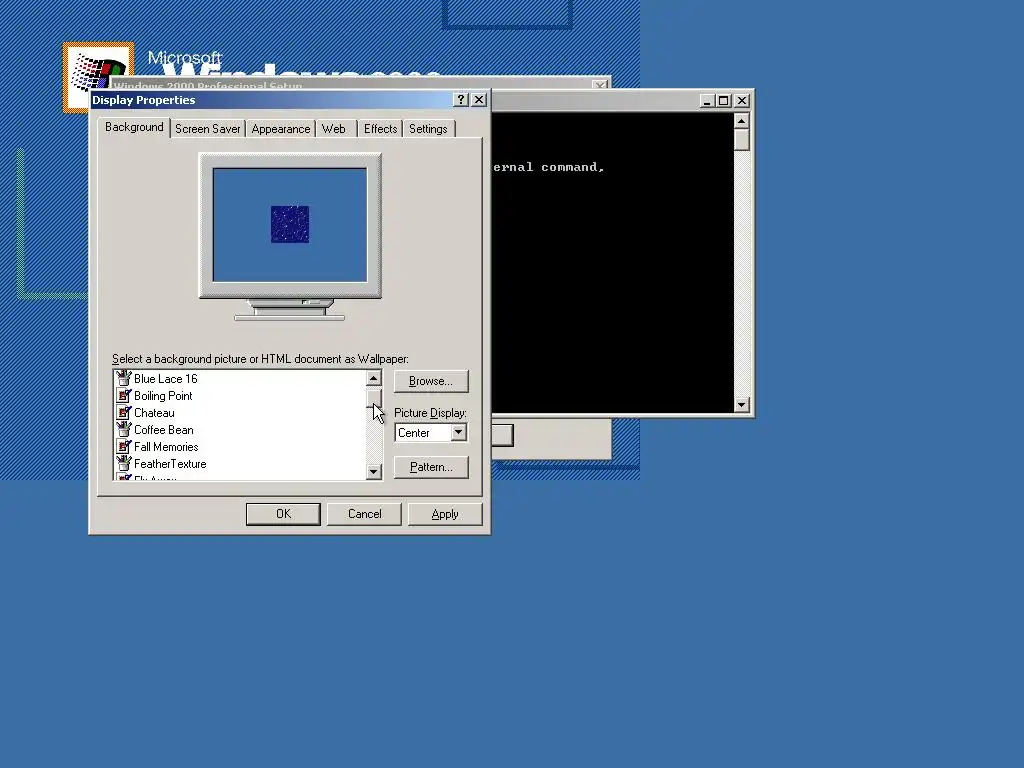This screenshot has width=1024, height=768.
Task: Click the FeatherTexture wallpaper icon
Action: pyautogui.click(x=123, y=463)
